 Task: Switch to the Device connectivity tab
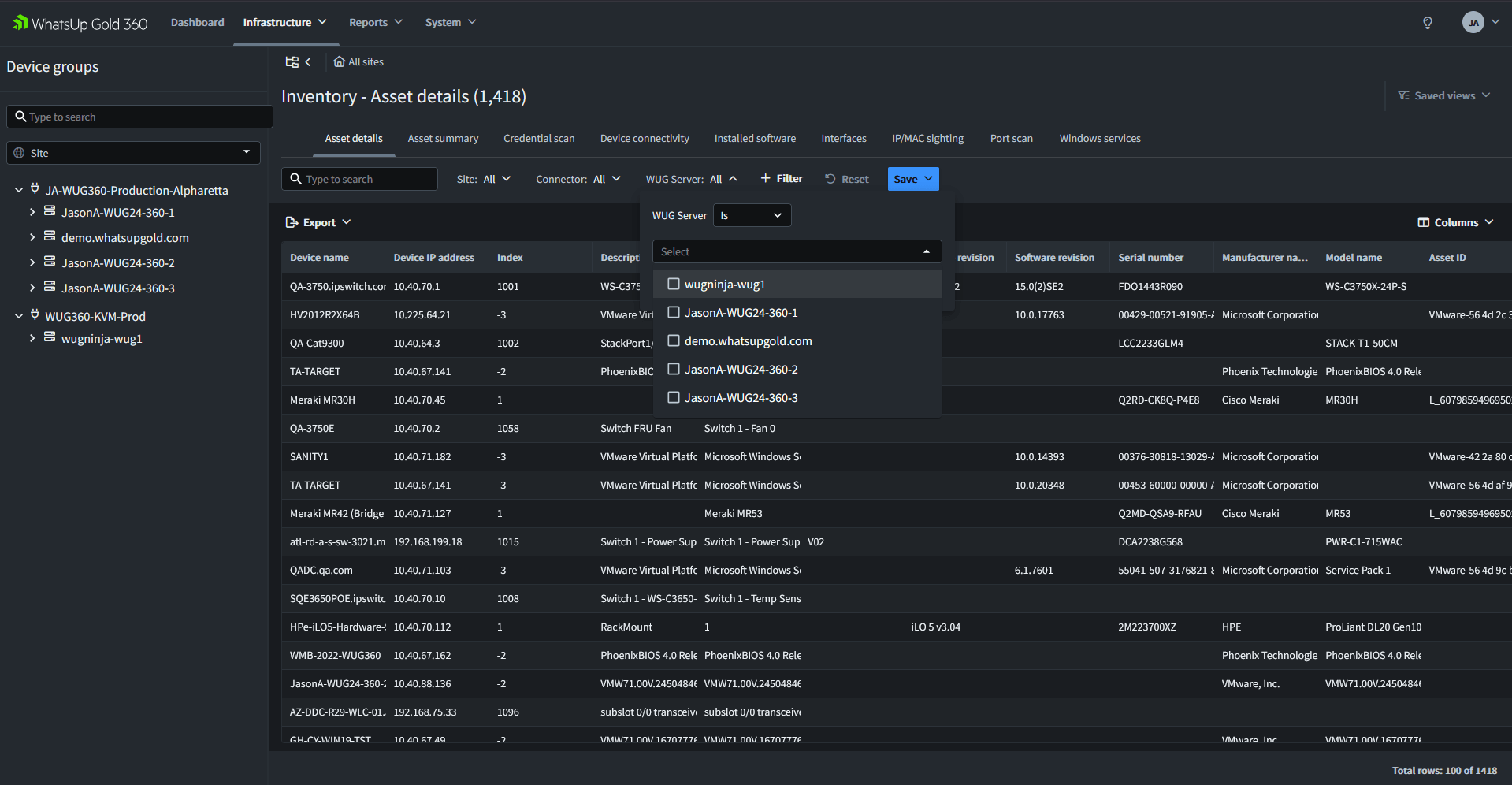pos(645,138)
